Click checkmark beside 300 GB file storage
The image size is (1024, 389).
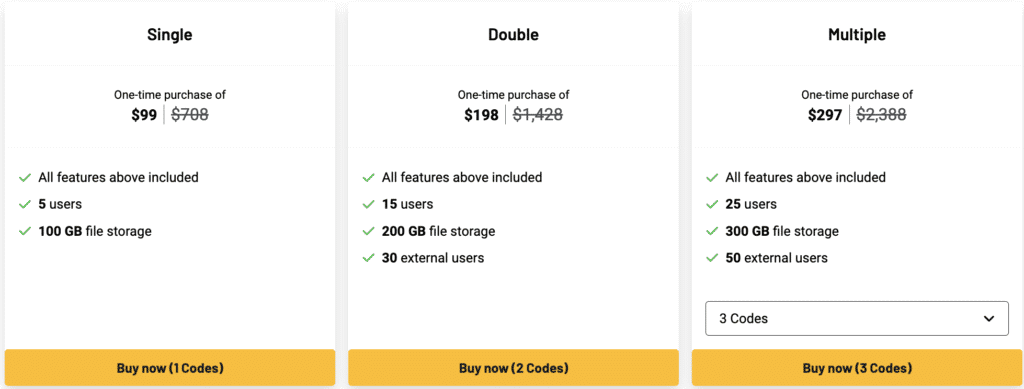coord(712,231)
